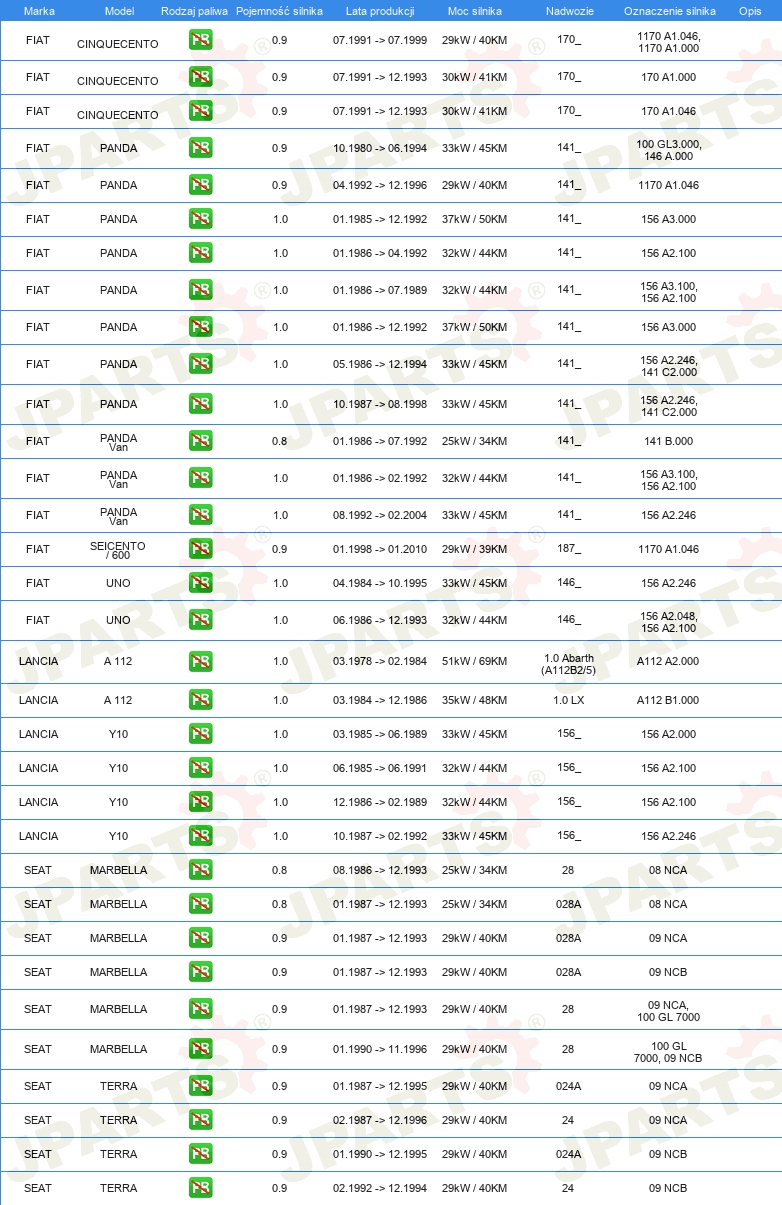782x1205 pixels.
Task: Select the SEICENTO / 600 model cell
Action: 118,551
